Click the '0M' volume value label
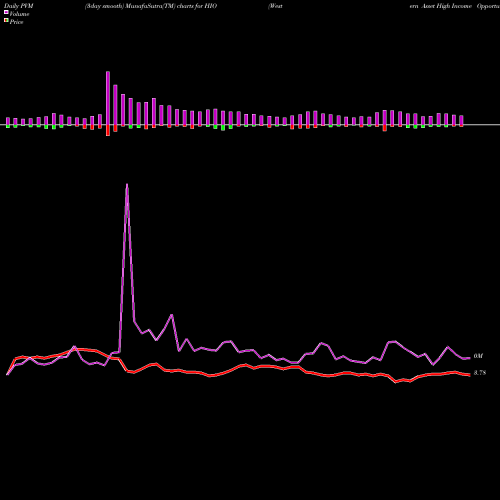Viewport: 500px width, 500px height. [478, 356]
